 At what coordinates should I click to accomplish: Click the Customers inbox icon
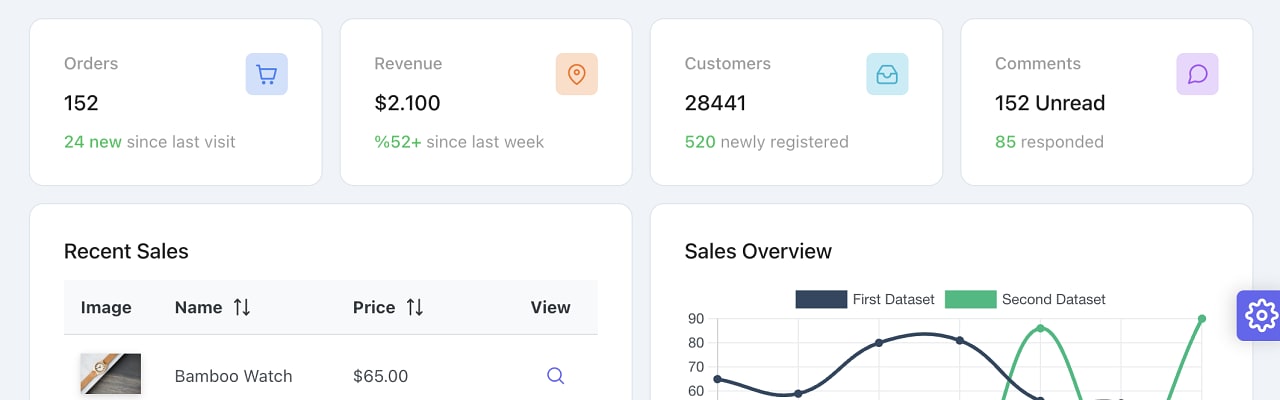coord(887,74)
